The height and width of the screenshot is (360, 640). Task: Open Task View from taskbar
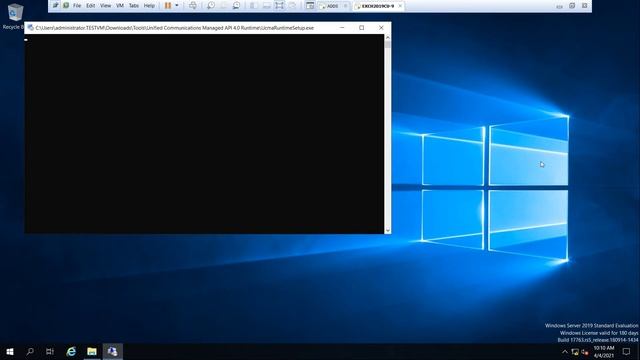click(50, 351)
